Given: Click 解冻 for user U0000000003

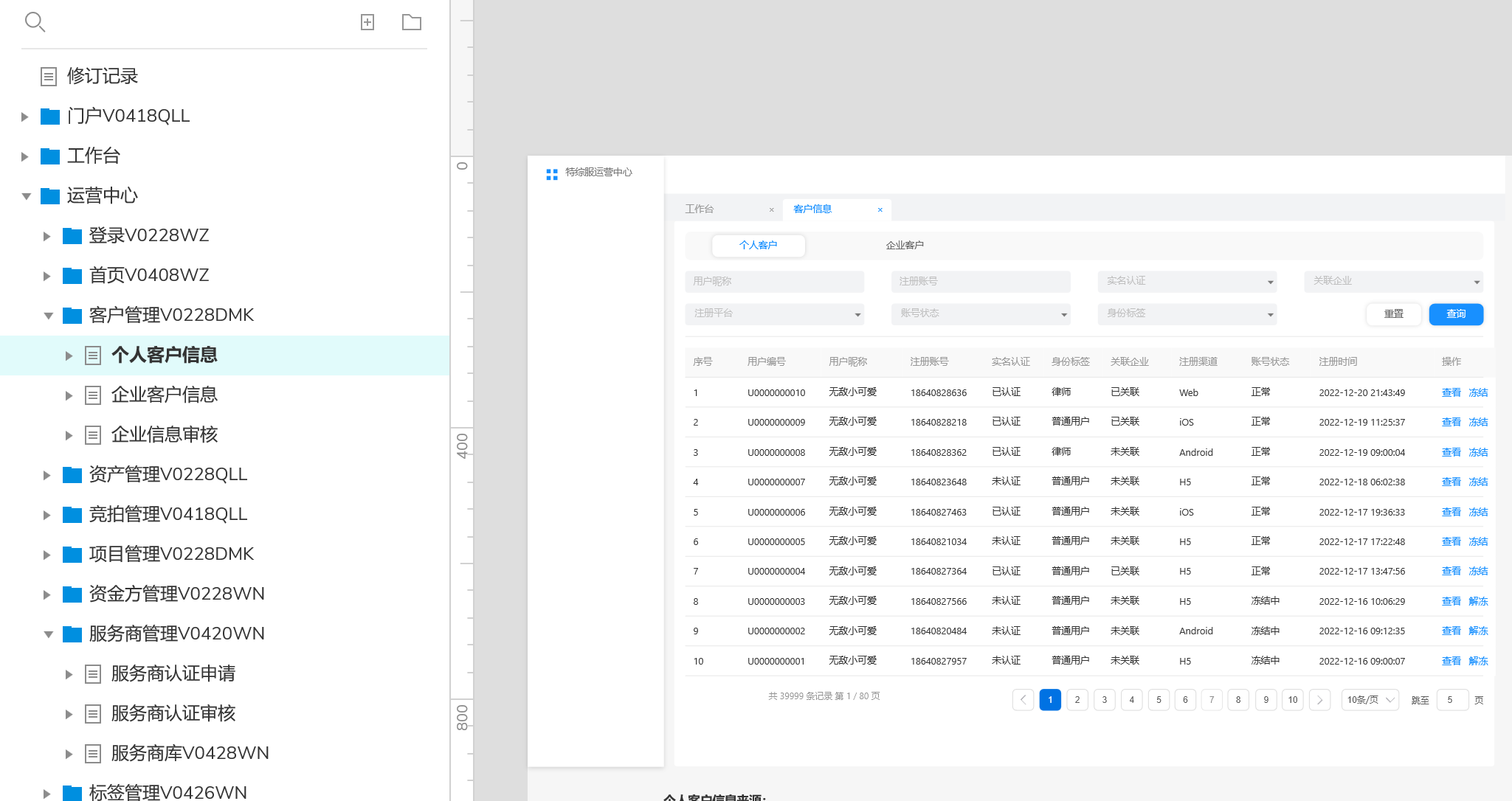Looking at the screenshot, I should pyautogui.click(x=1478, y=601).
